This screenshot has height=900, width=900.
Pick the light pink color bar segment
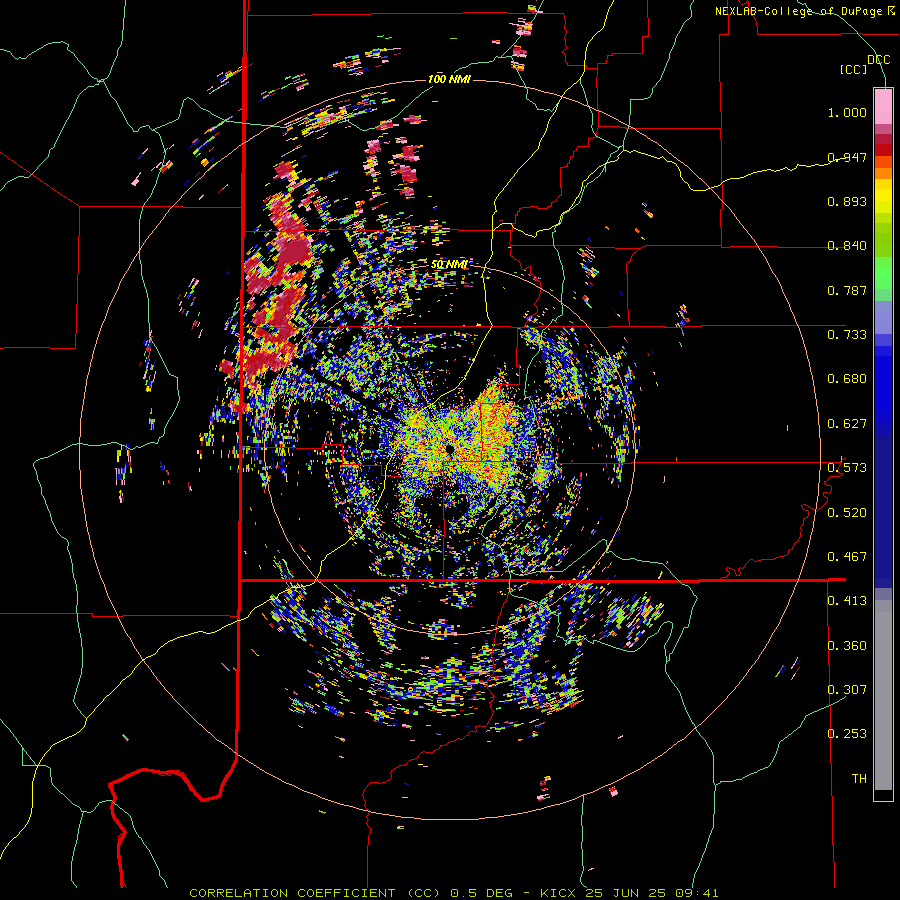click(883, 106)
